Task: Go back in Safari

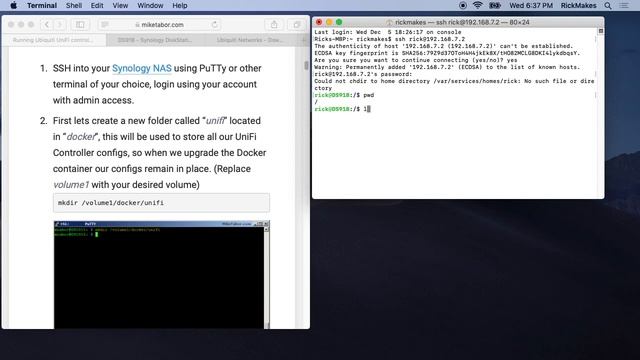Action: click(47, 24)
